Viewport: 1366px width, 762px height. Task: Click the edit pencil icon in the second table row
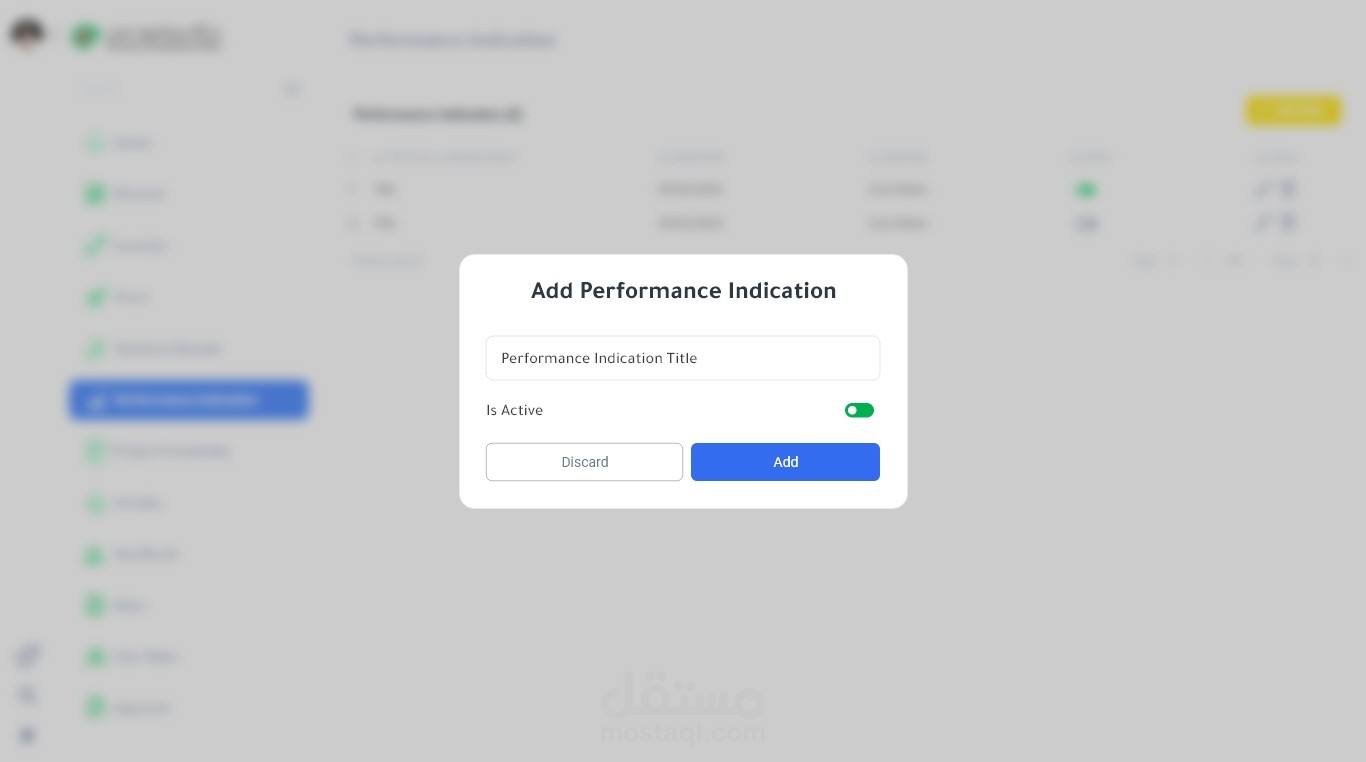coord(1263,222)
